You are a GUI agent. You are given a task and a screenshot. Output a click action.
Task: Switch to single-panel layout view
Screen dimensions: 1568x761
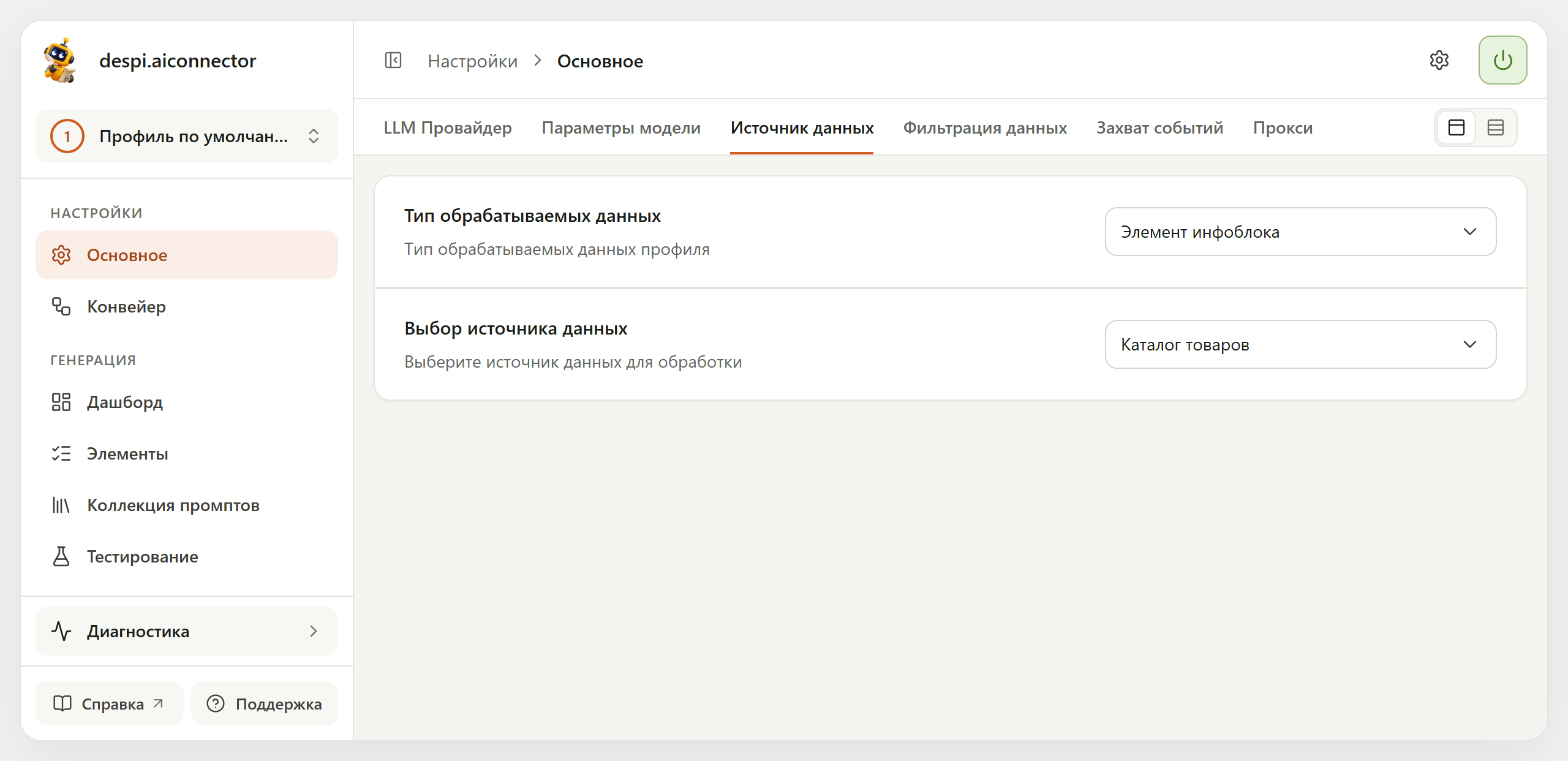(1457, 127)
